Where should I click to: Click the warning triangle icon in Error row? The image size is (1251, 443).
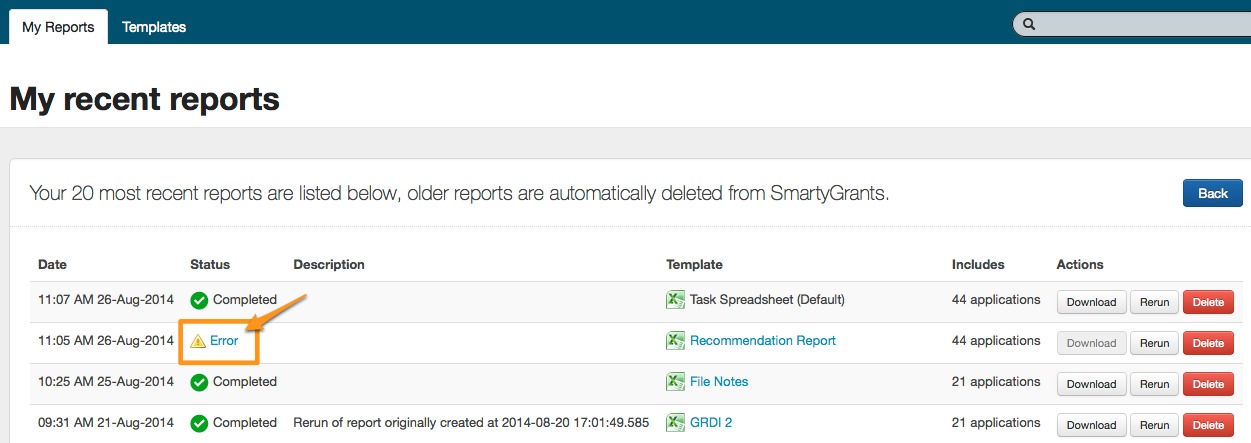tap(198, 341)
